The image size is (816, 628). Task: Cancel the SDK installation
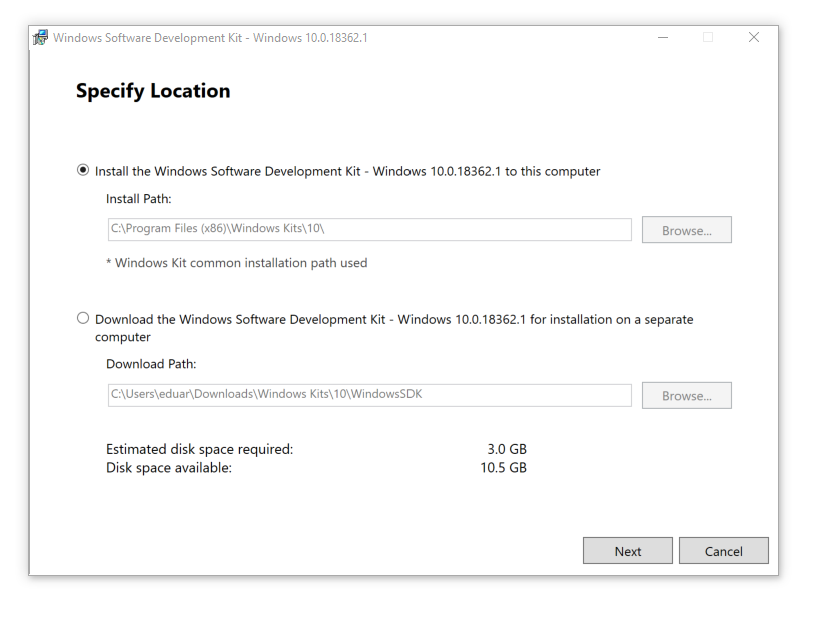(723, 551)
